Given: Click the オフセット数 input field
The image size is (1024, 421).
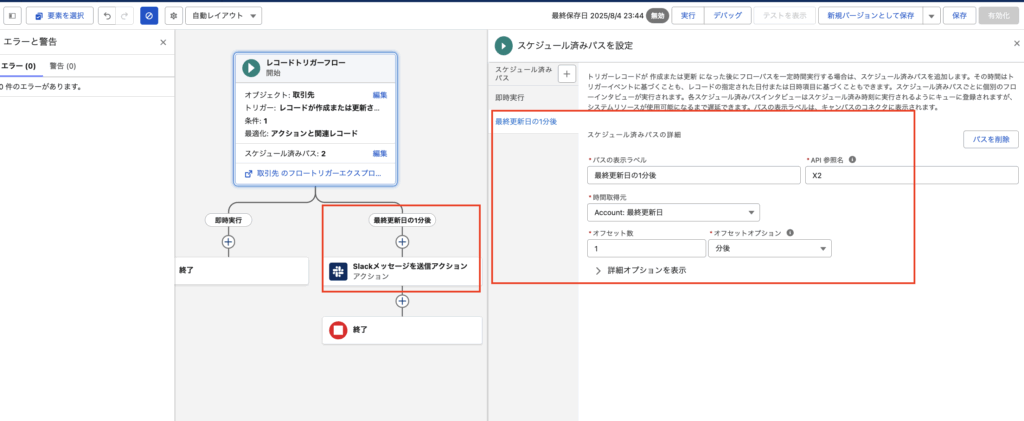Looking at the screenshot, I should (646, 249).
